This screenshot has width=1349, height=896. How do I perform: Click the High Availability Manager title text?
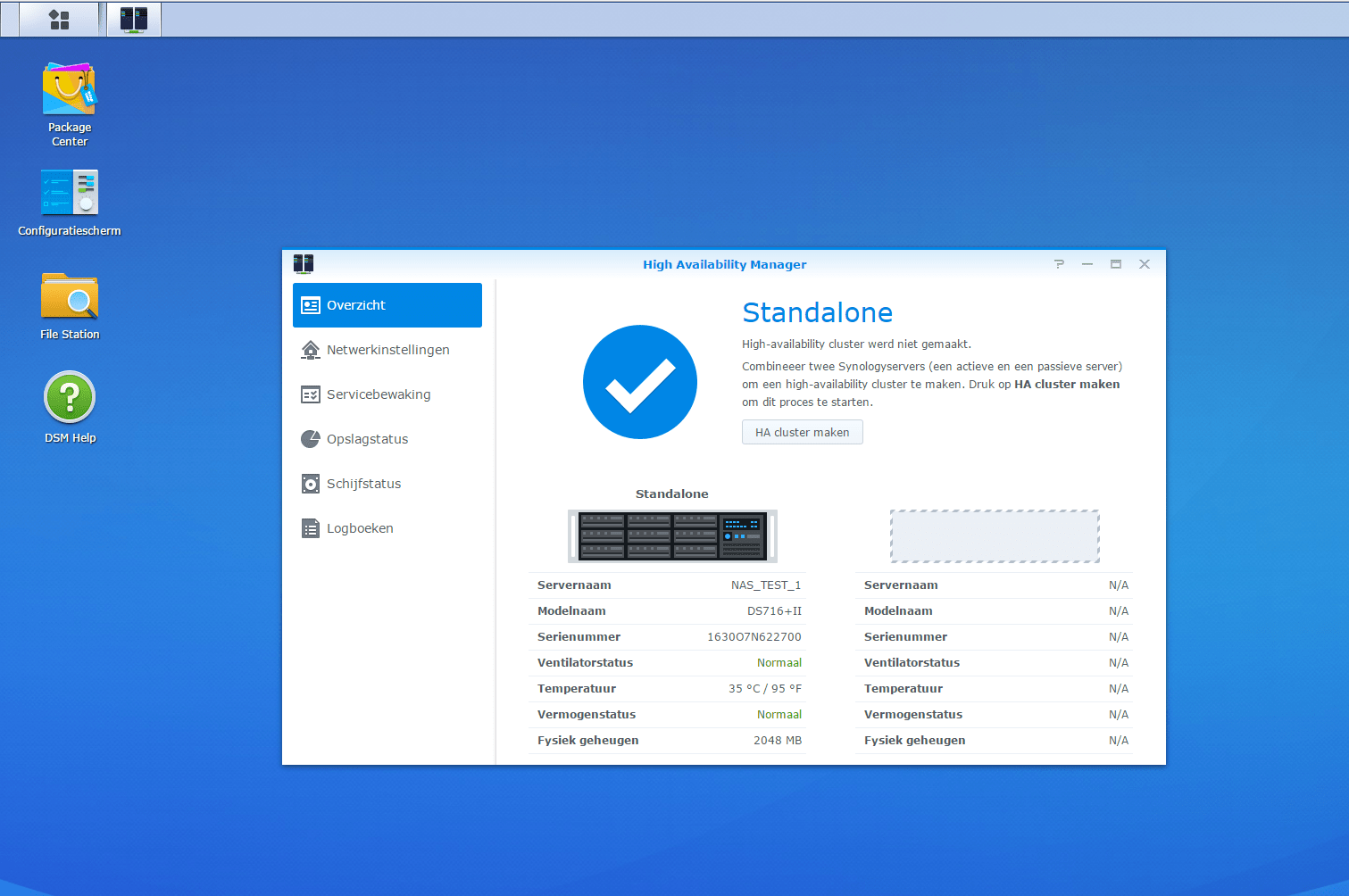coord(724,264)
